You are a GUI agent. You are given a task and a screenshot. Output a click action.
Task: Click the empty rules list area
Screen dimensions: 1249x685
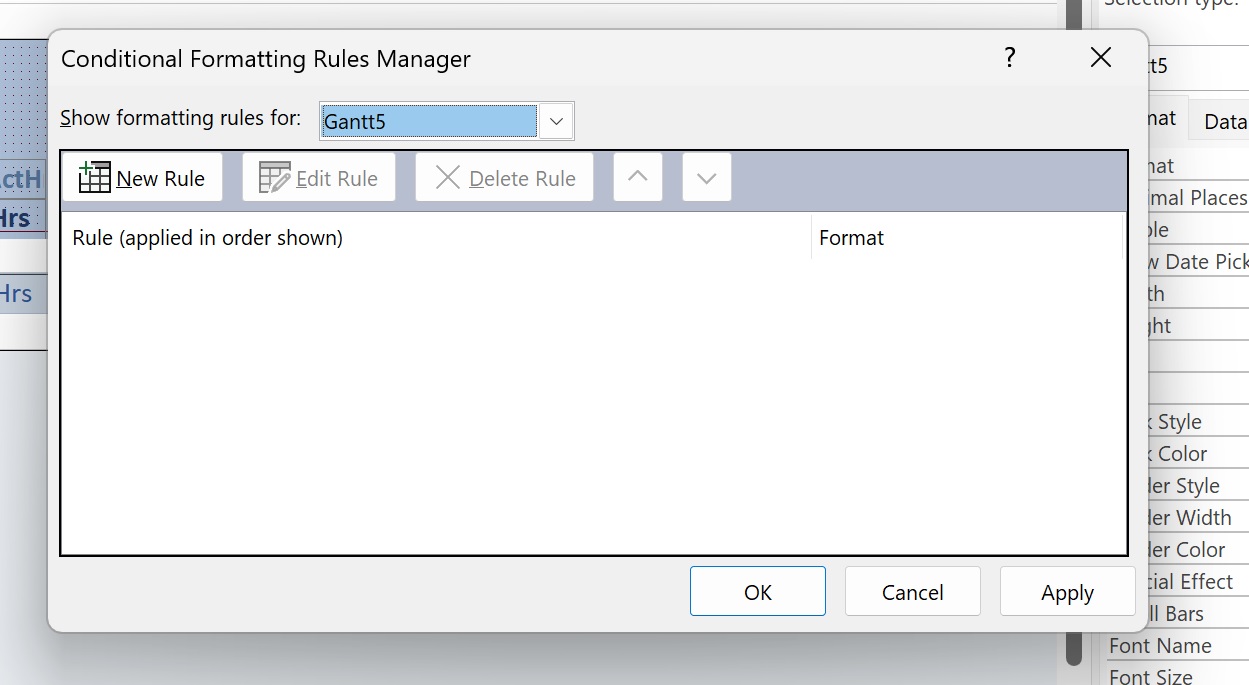coord(590,400)
